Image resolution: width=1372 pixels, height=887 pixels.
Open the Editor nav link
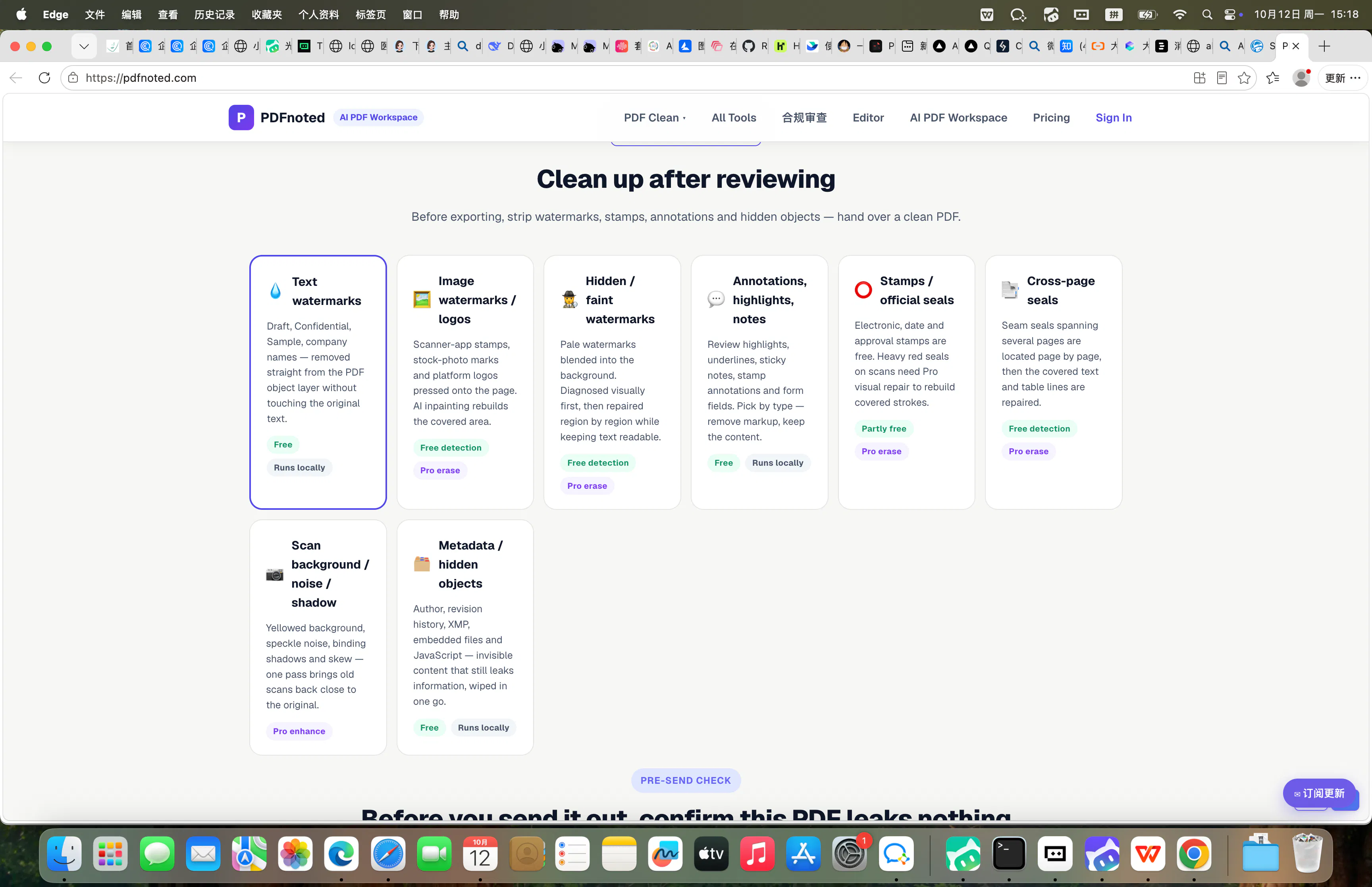tap(868, 118)
